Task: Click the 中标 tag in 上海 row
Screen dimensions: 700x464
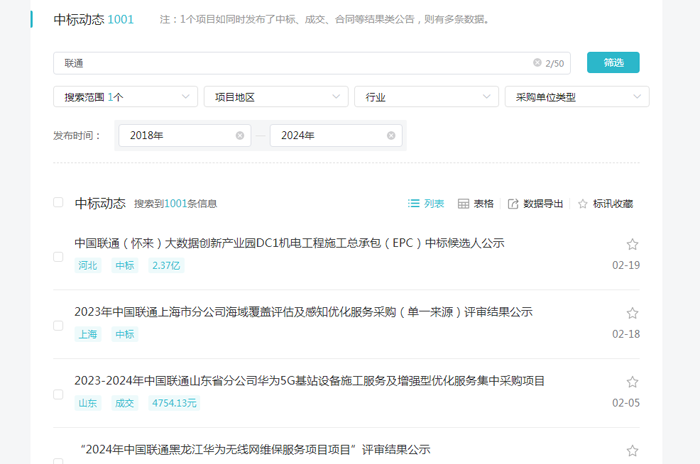Action: click(125, 334)
